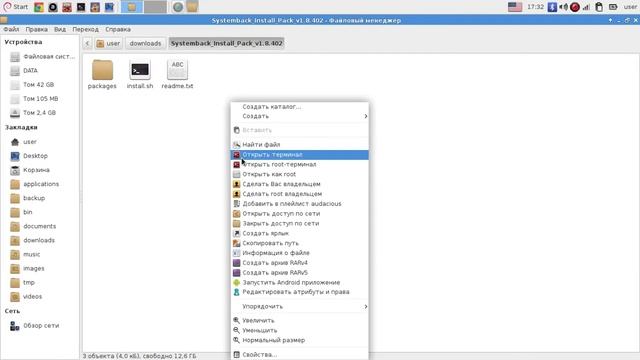Choose Нормальный размер in context menu
Viewport: 640px width, 360px height.
tap(300, 340)
